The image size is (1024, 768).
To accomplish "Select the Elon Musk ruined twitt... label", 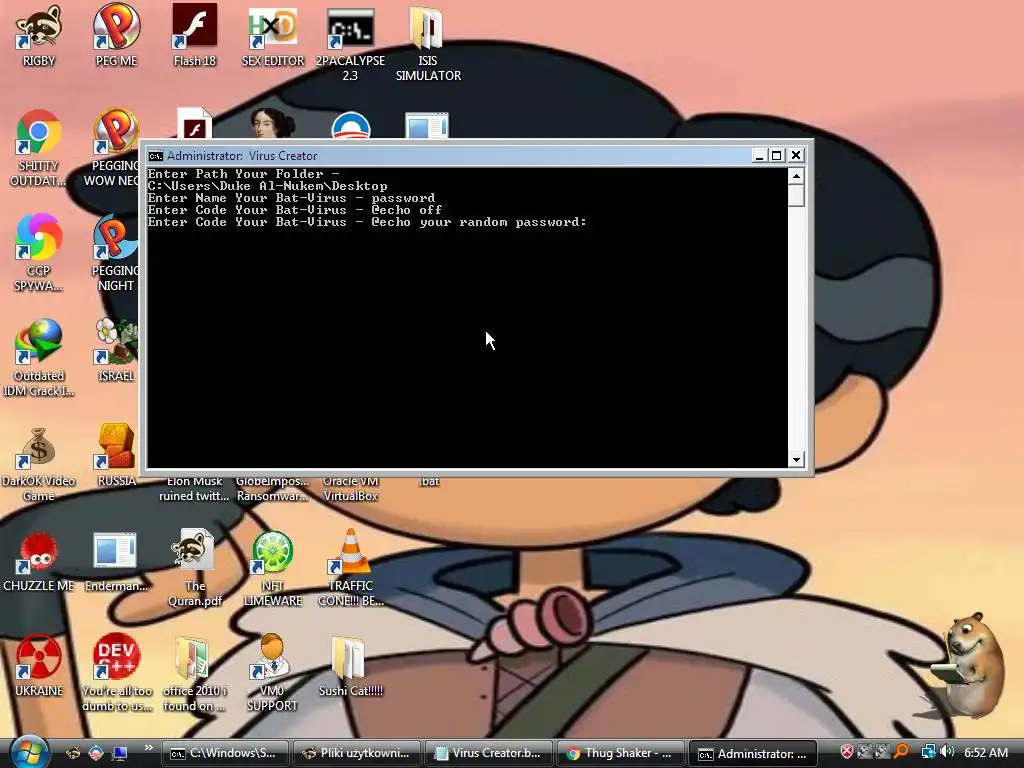I will (x=194, y=488).
